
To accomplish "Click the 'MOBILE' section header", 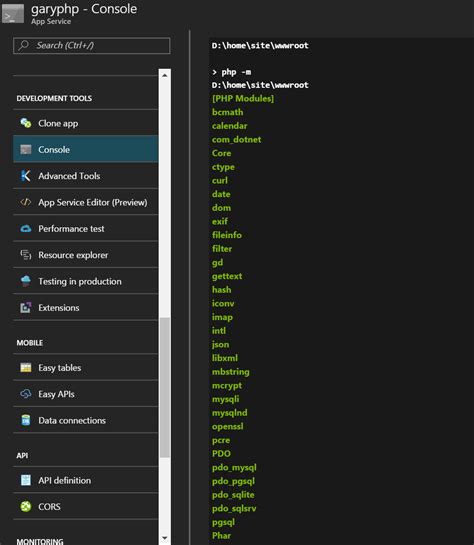I will (x=30, y=343).
